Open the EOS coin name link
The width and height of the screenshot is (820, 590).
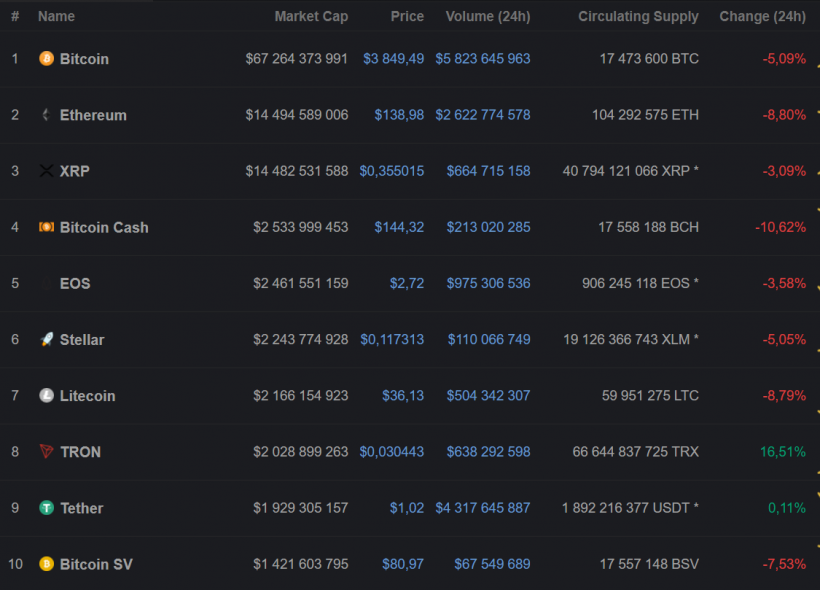pyautogui.click(x=75, y=284)
